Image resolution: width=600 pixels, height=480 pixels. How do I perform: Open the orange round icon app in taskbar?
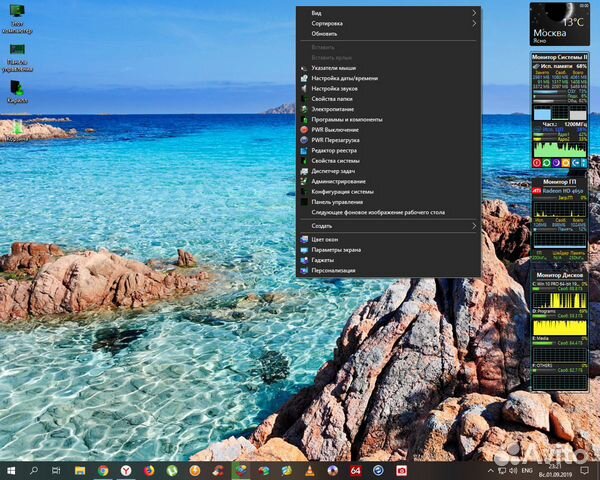click(195, 470)
